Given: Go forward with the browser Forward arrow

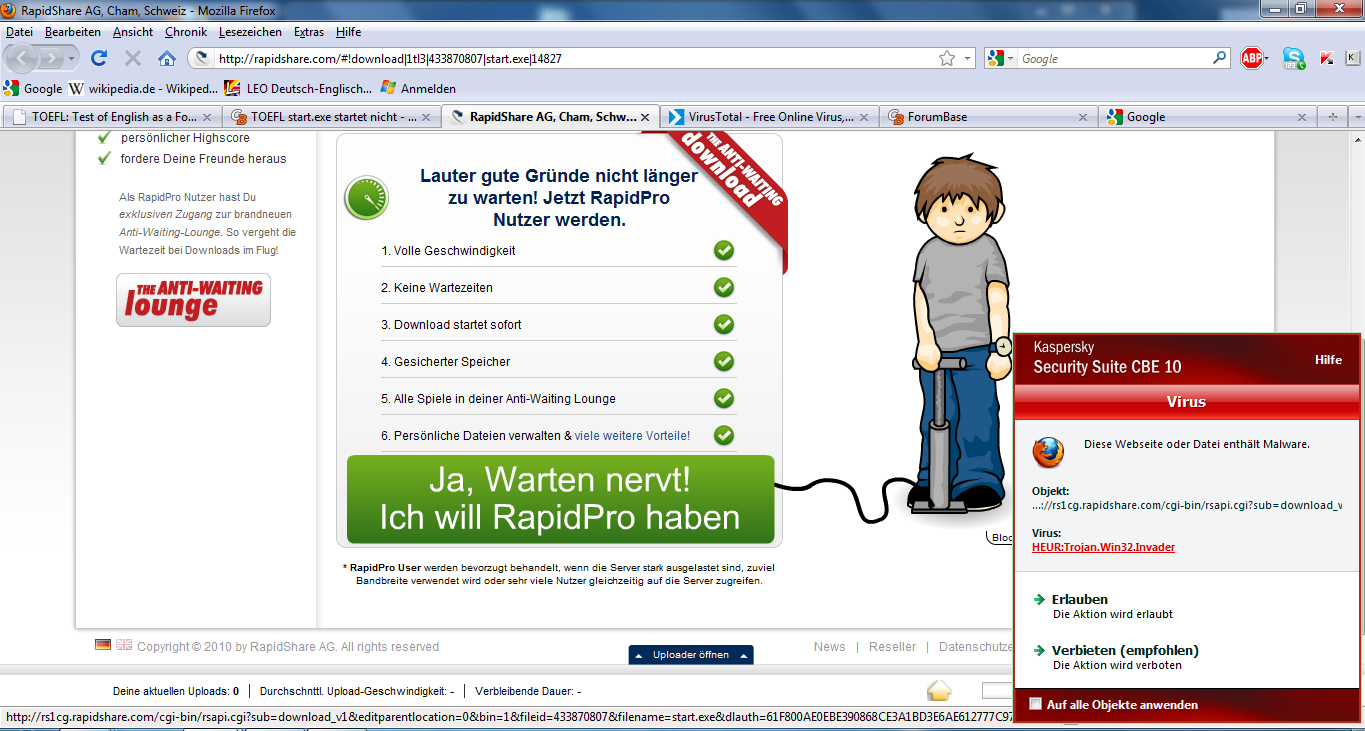Looking at the screenshot, I should [x=51, y=58].
